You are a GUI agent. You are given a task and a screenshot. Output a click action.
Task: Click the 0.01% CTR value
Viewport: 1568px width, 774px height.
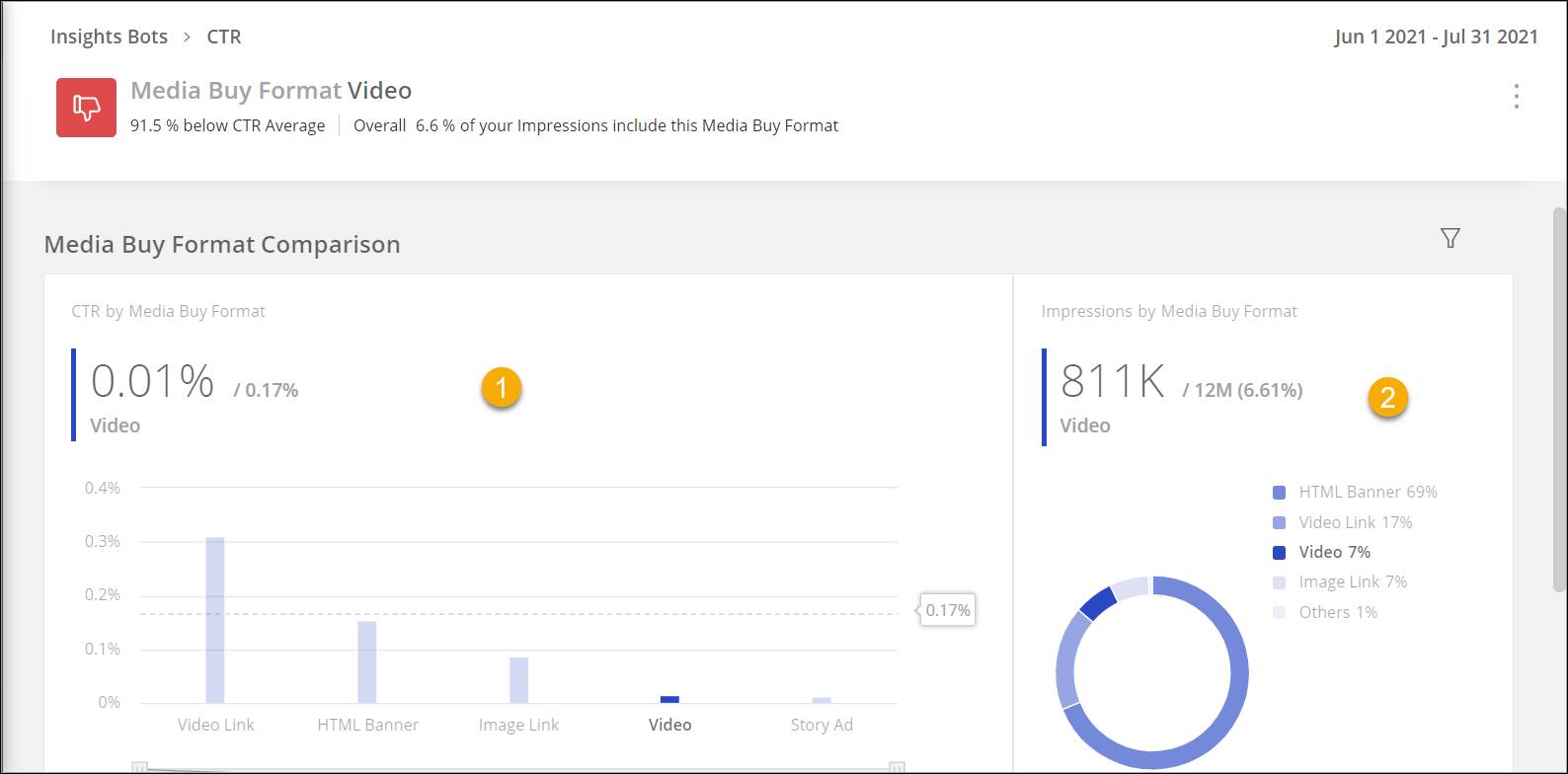(x=152, y=381)
